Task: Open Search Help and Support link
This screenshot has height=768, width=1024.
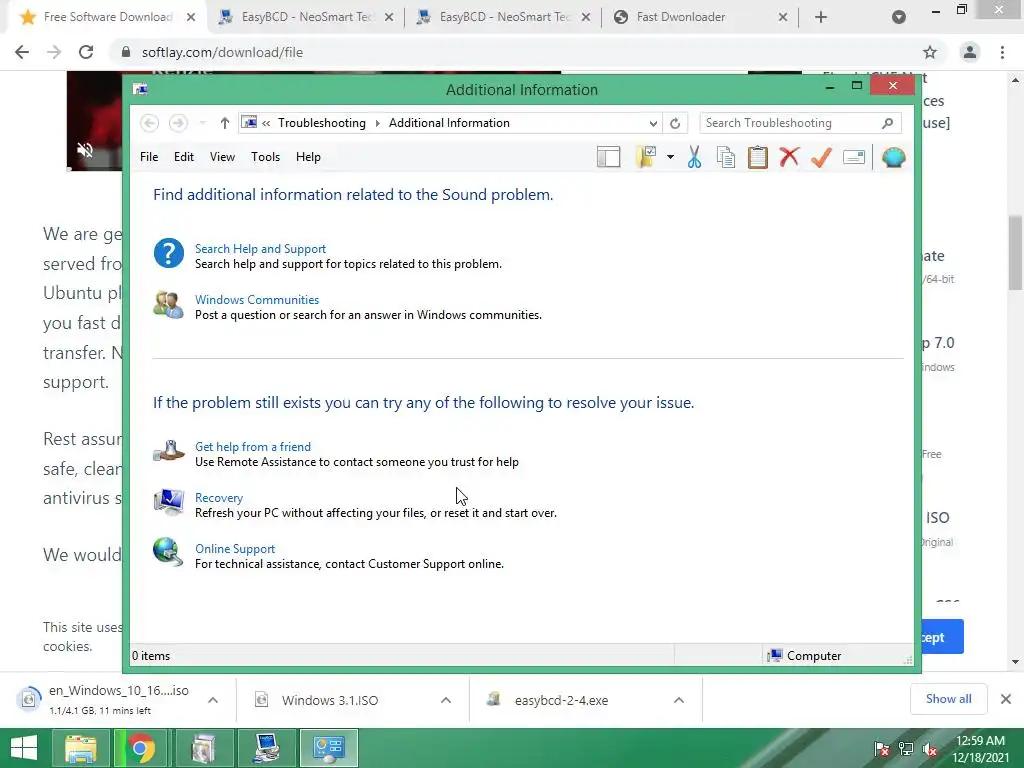Action: click(260, 249)
